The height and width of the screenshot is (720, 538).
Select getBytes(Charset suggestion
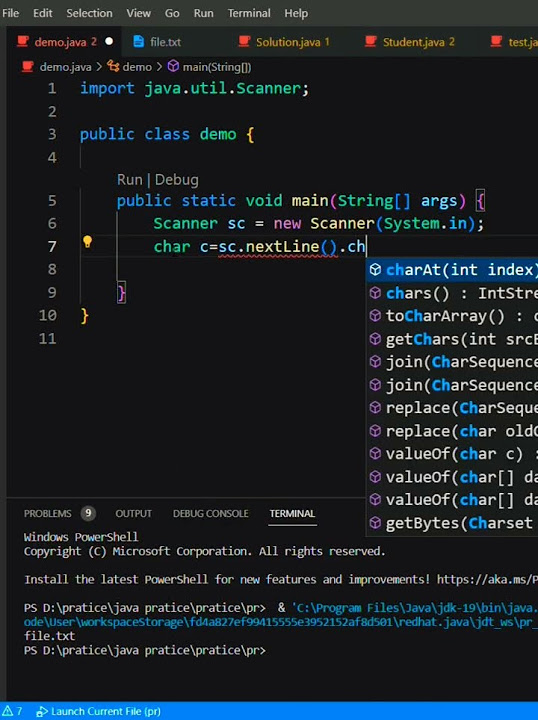click(452, 523)
